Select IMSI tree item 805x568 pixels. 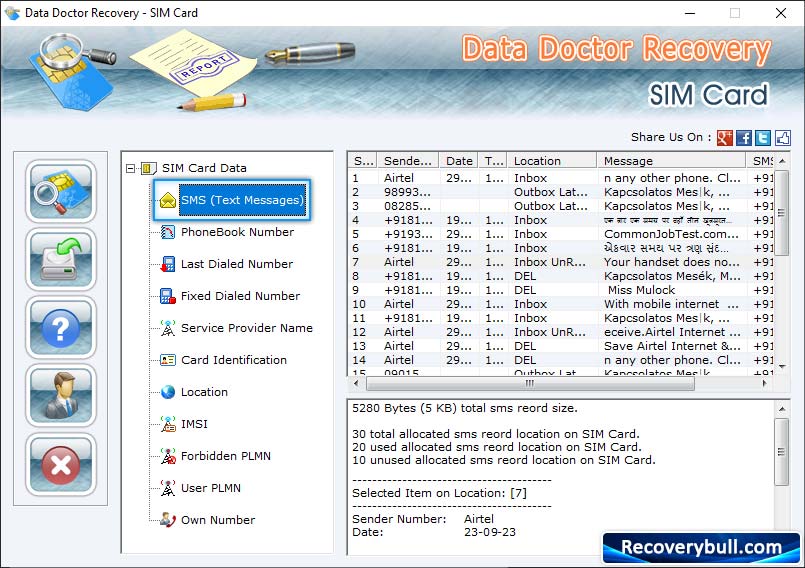pos(194,424)
